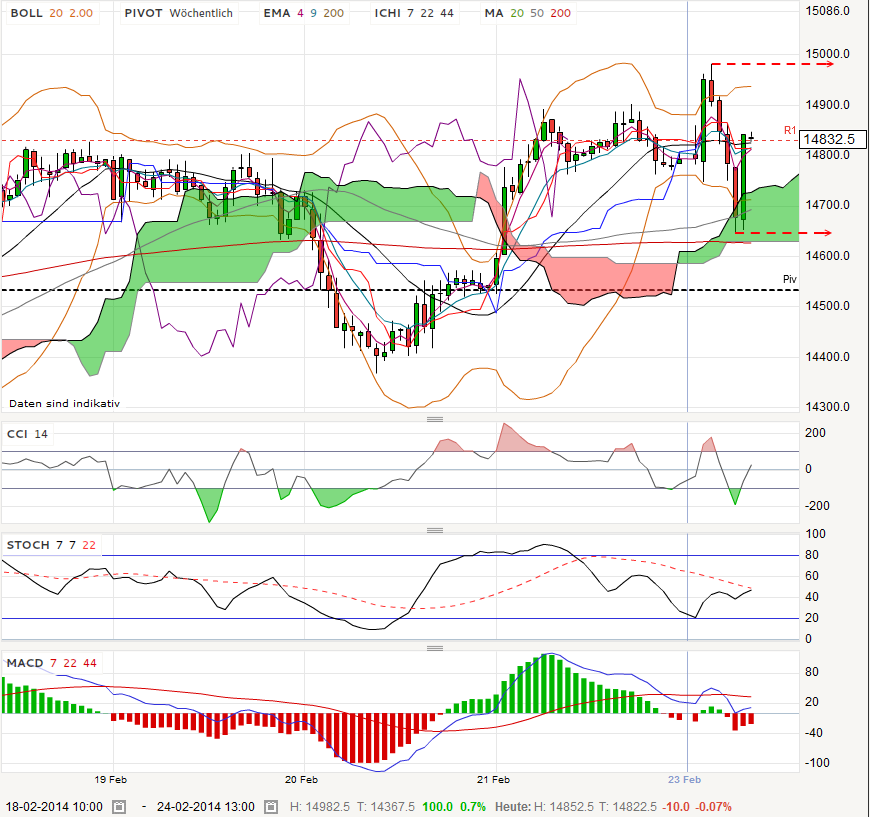The width and height of the screenshot is (870, 817).
Task: Open the ICHI 7 22 44 indicator settings
Action: point(414,13)
